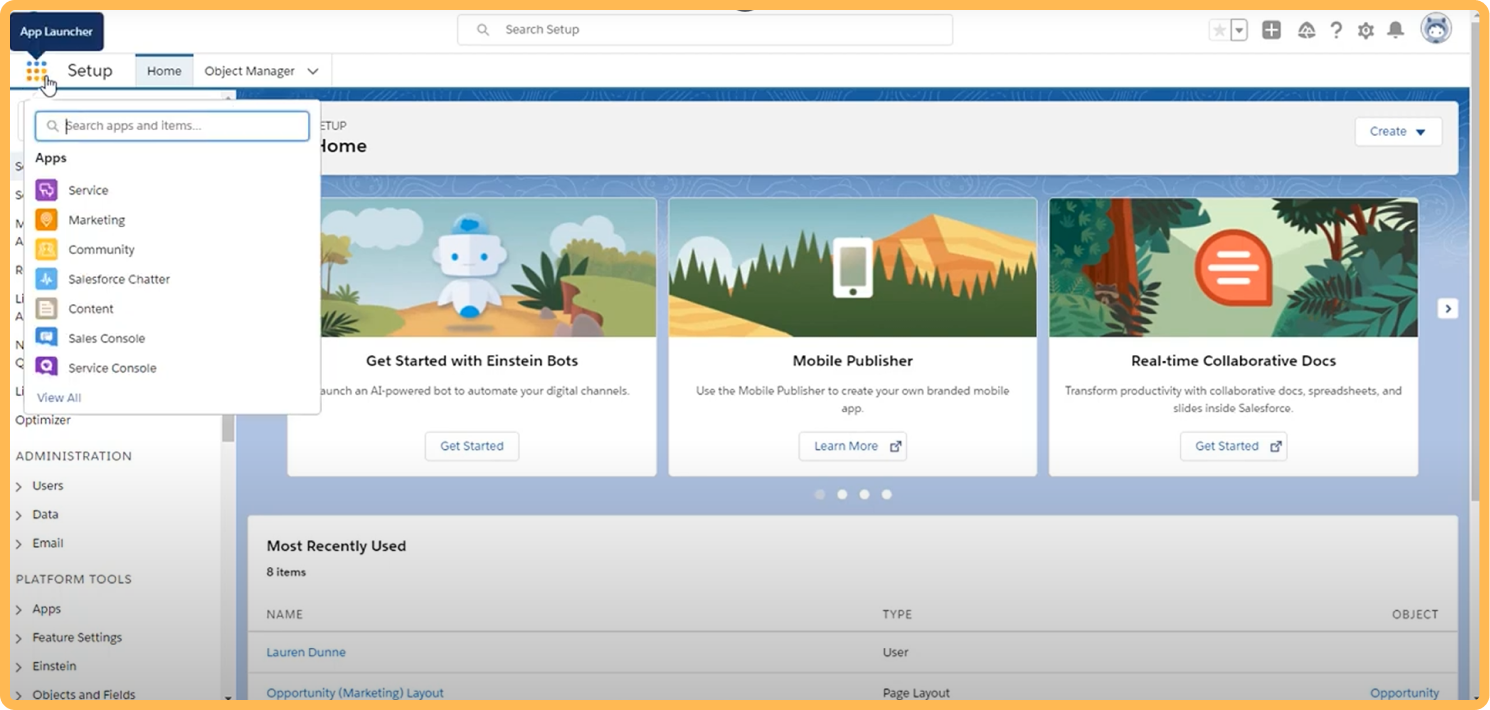Click the TYPE column header

coord(897,614)
